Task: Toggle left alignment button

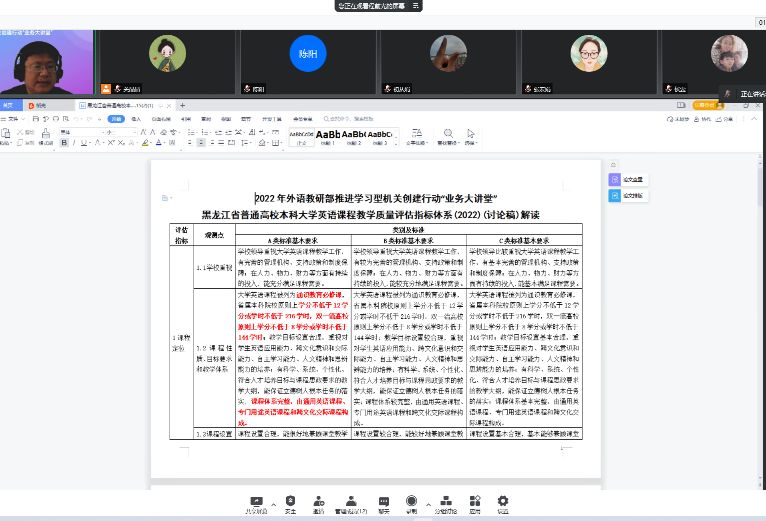Action: (x=190, y=143)
